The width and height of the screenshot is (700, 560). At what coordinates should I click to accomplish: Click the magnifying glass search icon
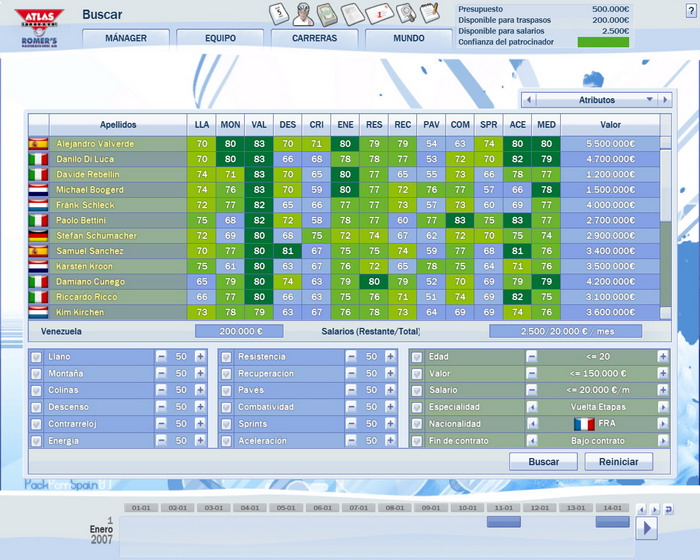pyautogui.click(x=405, y=14)
